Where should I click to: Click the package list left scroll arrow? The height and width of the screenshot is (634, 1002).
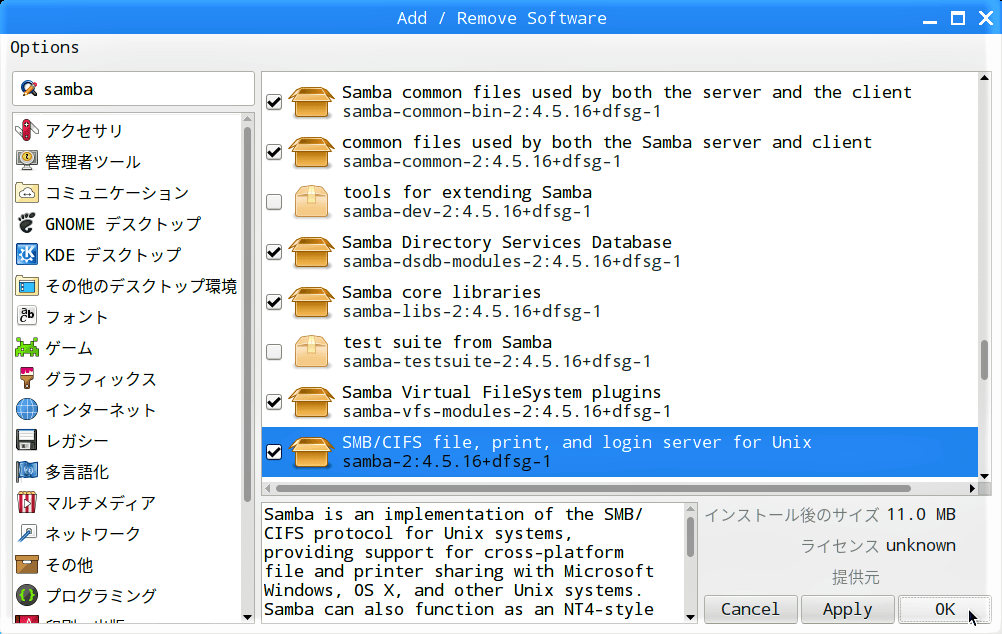coord(268,488)
